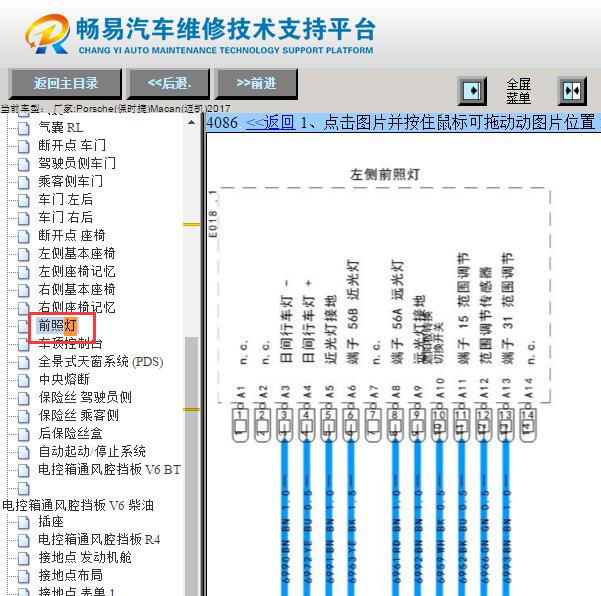Follow the <<返回 link above the diagram
Screen dimensions: 601x596
271,123
